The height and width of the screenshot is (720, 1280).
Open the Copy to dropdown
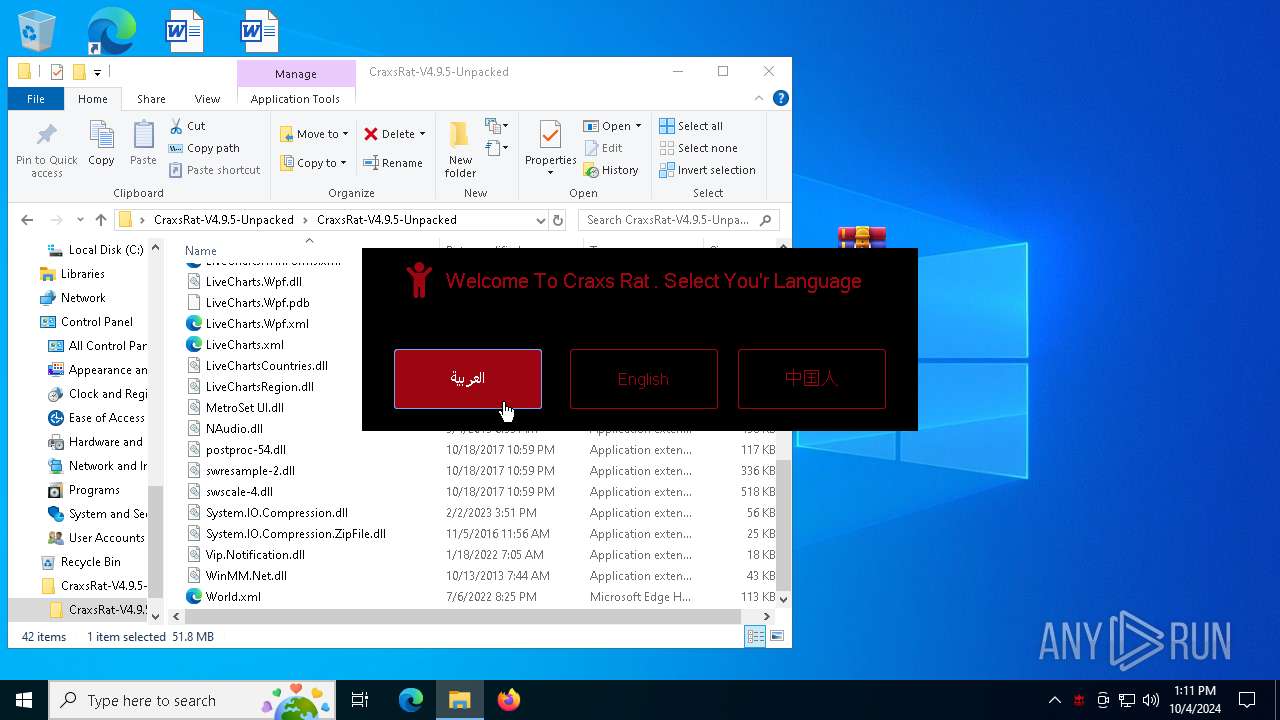coord(313,163)
